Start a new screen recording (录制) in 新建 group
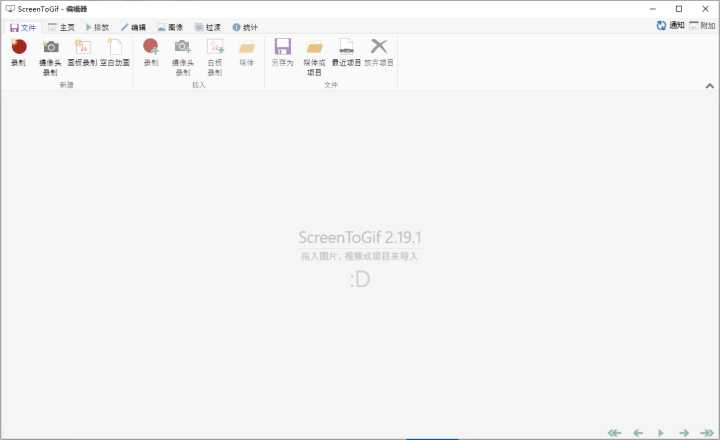The width and height of the screenshot is (720, 440). click(x=19, y=53)
